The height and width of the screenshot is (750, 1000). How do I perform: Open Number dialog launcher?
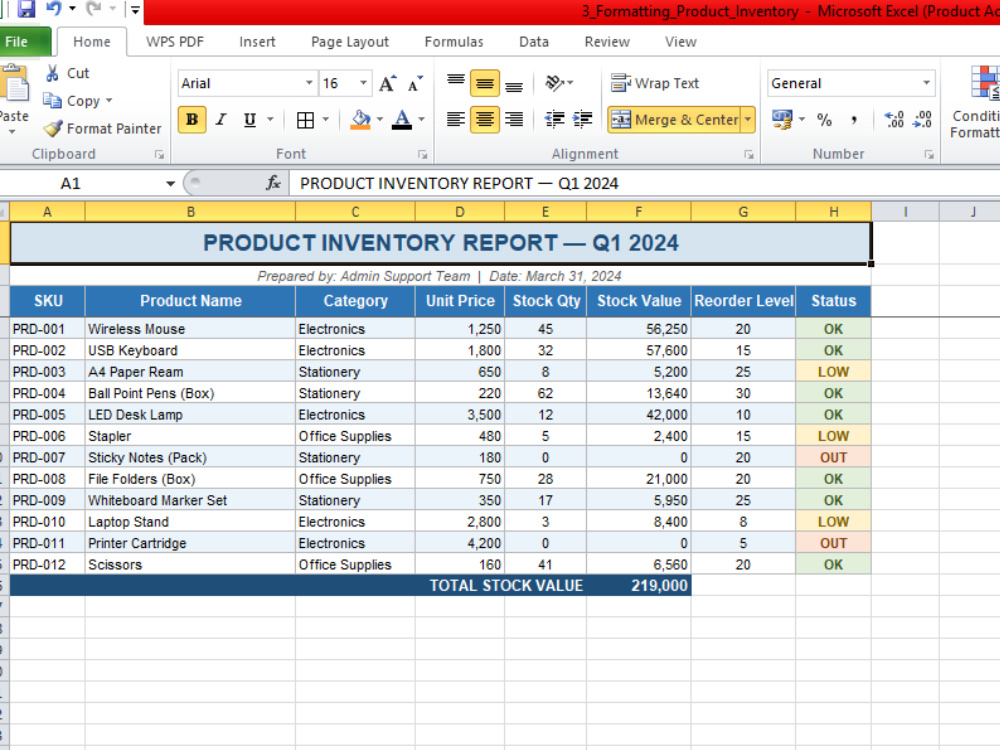click(x=929, y=154)
